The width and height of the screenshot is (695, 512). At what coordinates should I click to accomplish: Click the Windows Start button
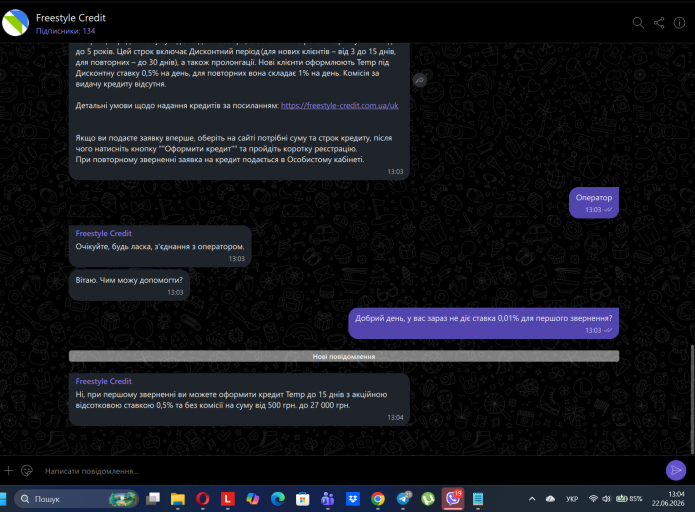[x=3, y=499]
